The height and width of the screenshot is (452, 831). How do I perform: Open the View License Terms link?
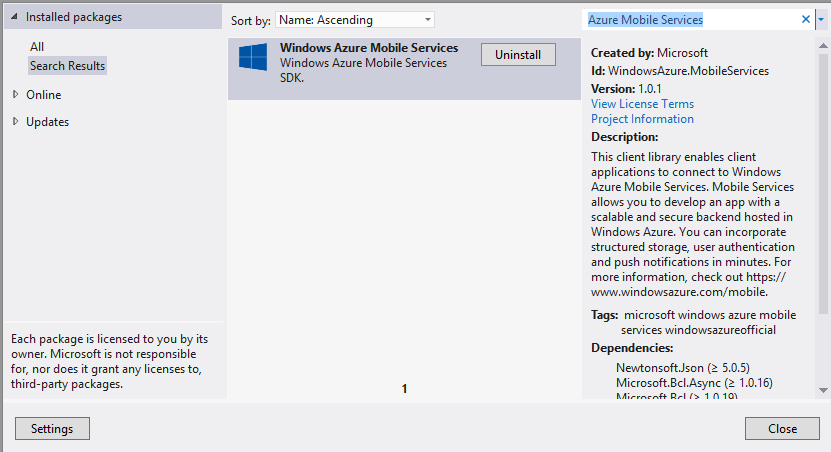pos(642,104)
